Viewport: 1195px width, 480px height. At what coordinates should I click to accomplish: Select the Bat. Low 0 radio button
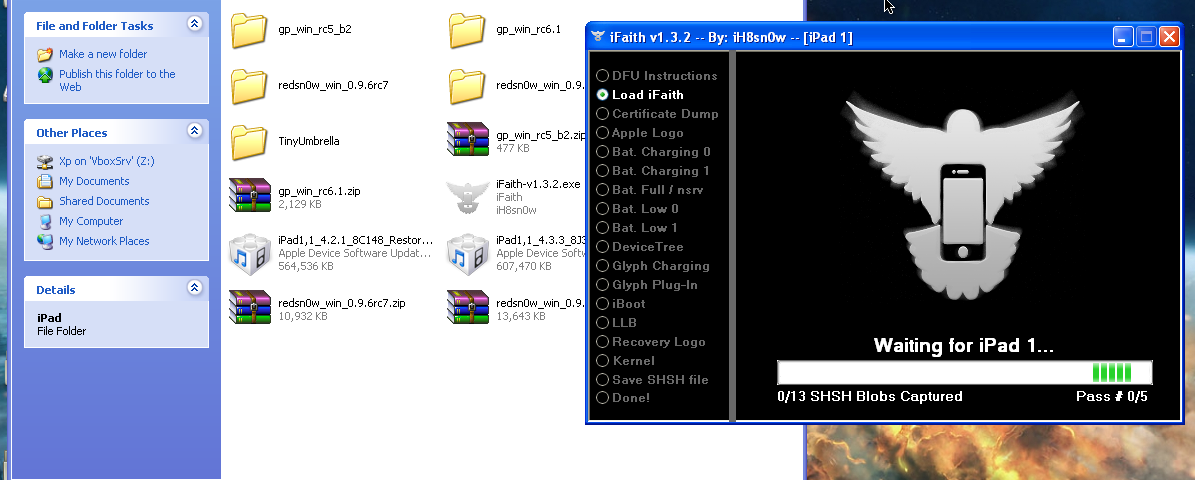(602, 209)
